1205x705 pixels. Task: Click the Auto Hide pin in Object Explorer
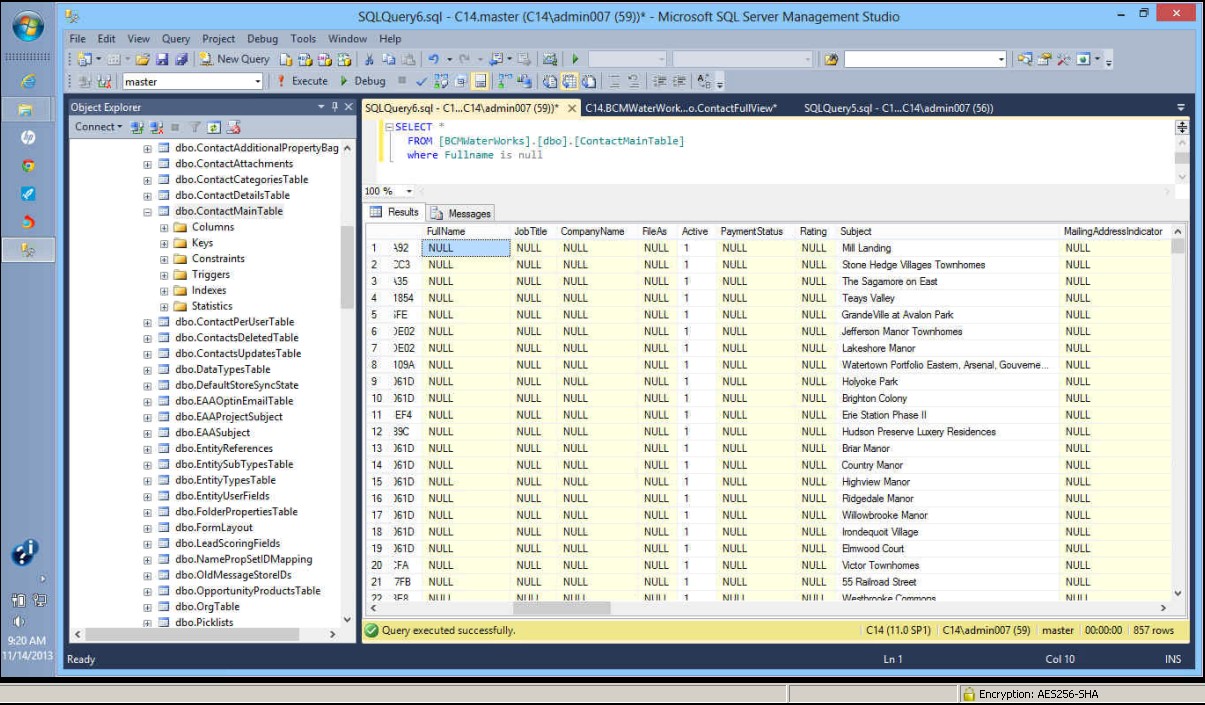(x=335, y=107)
